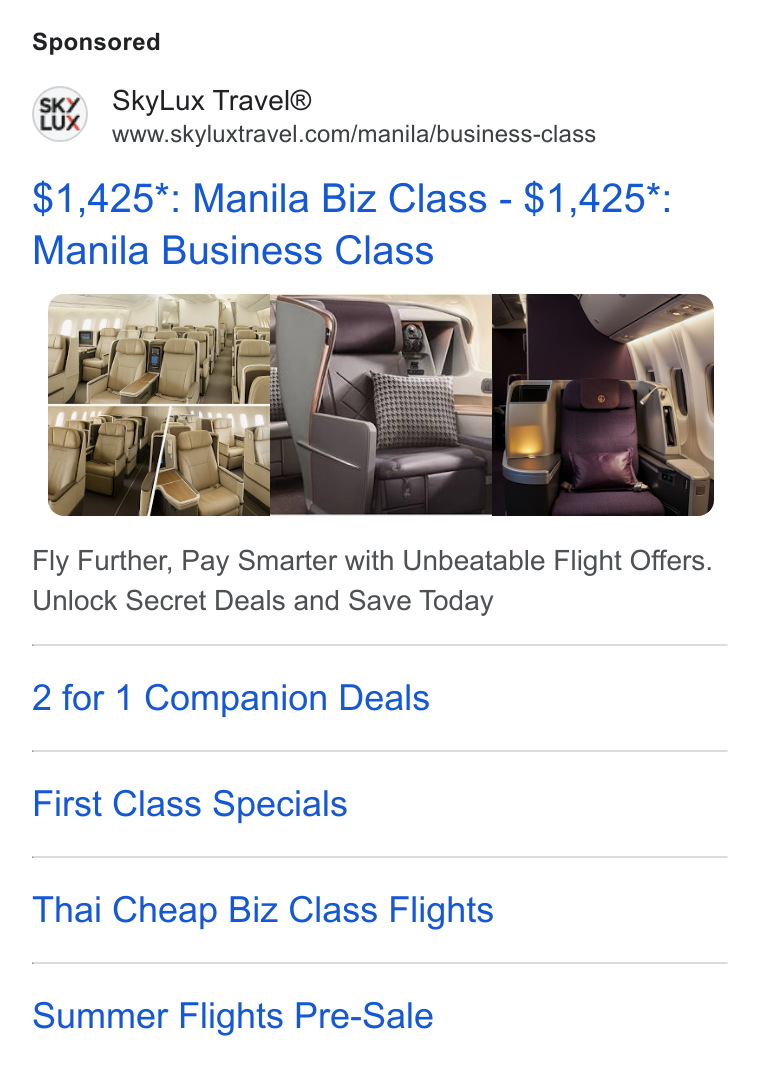
Task: Open 2 for 1 Companion Deals
Action: click(x=231, y=698)
